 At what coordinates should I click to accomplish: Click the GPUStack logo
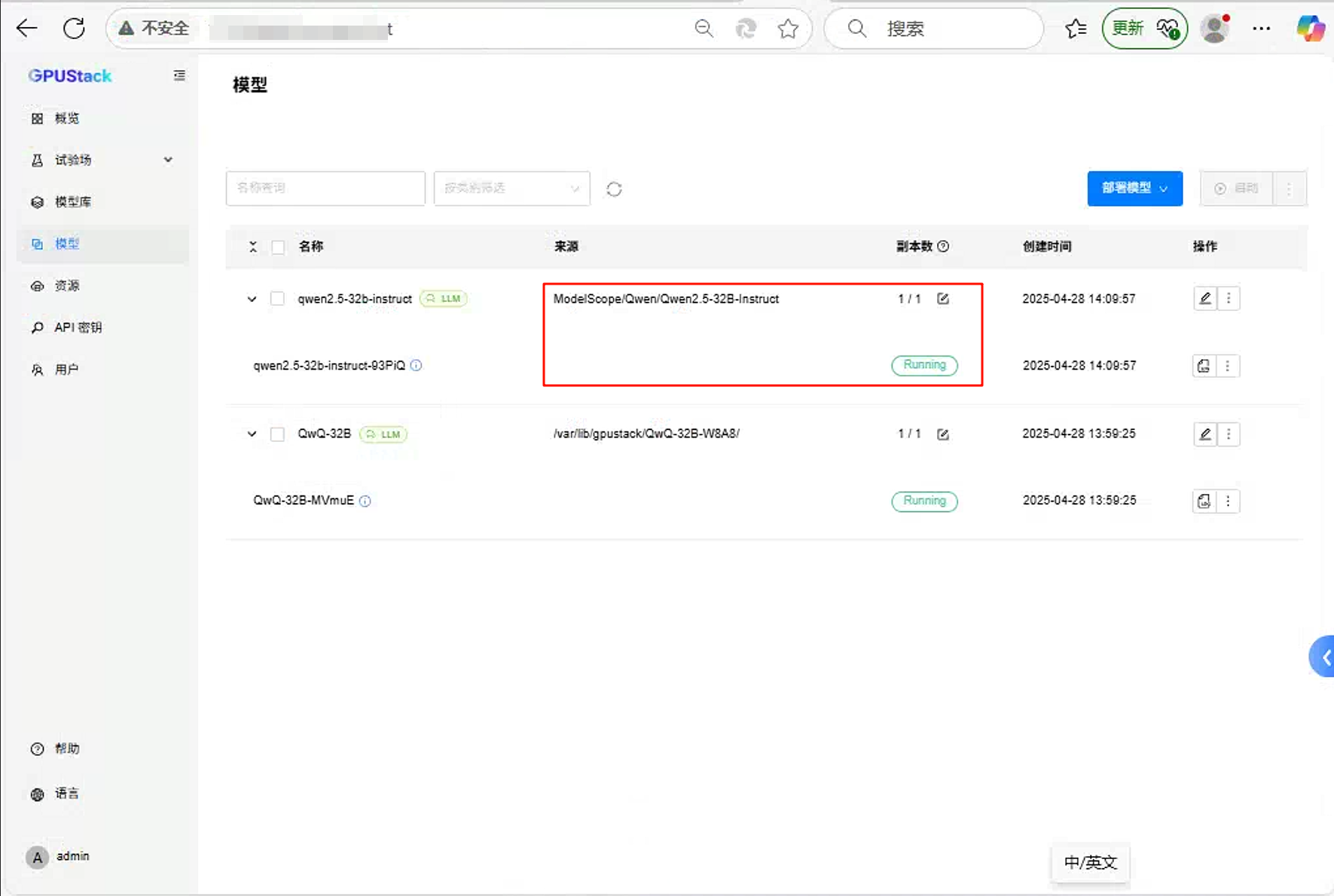pos(70,75)
